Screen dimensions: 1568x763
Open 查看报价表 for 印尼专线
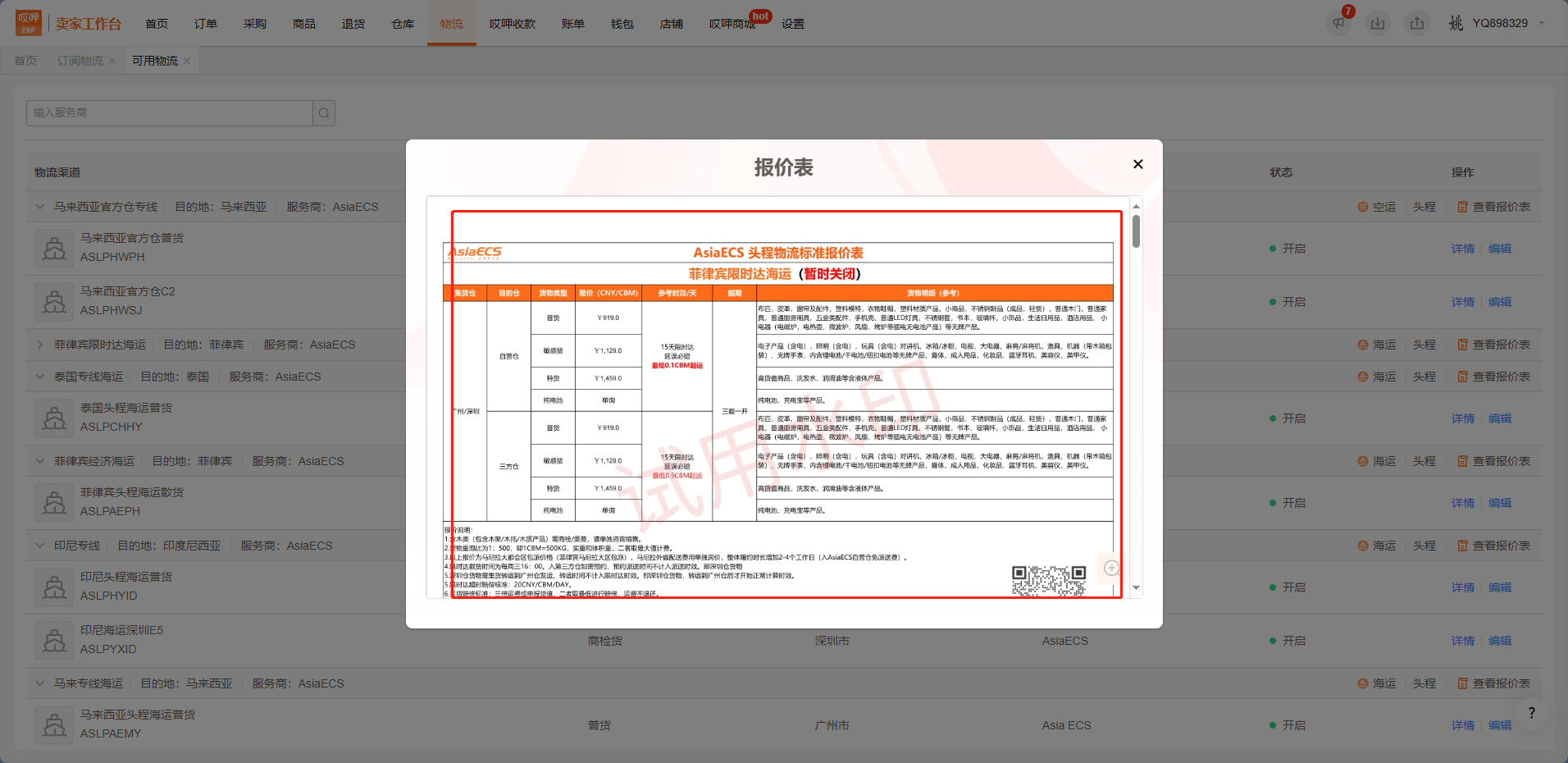(x=1494, y=546)
